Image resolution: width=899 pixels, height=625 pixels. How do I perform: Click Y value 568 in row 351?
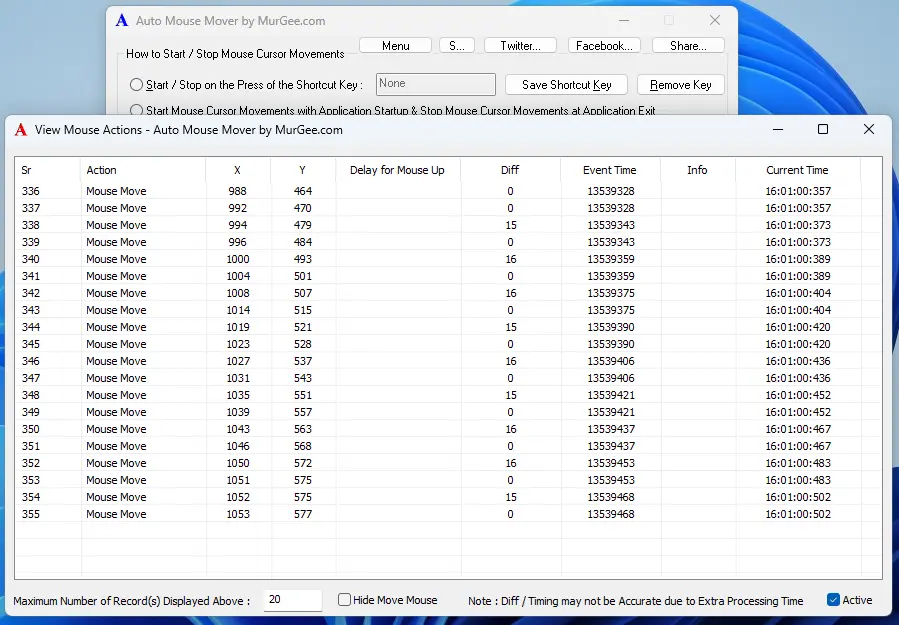(303, 446)
